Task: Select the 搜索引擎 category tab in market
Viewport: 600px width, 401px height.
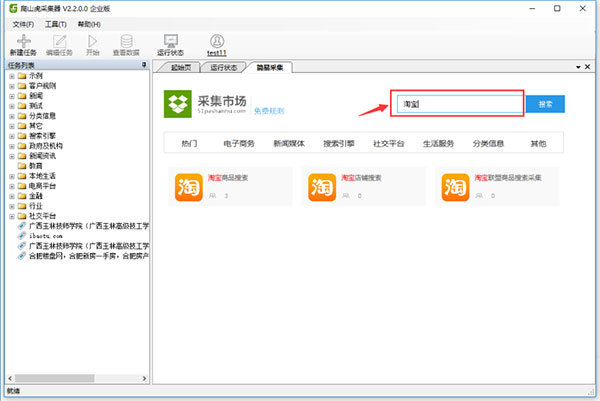Action: tap(339, 143)
